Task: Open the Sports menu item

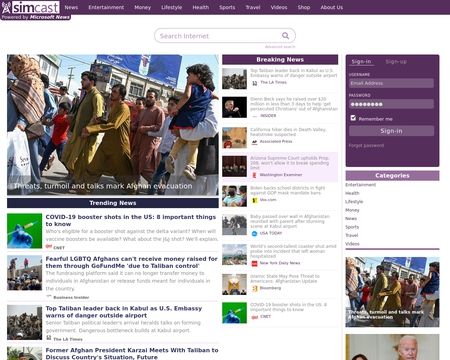Action: point(227,7)
